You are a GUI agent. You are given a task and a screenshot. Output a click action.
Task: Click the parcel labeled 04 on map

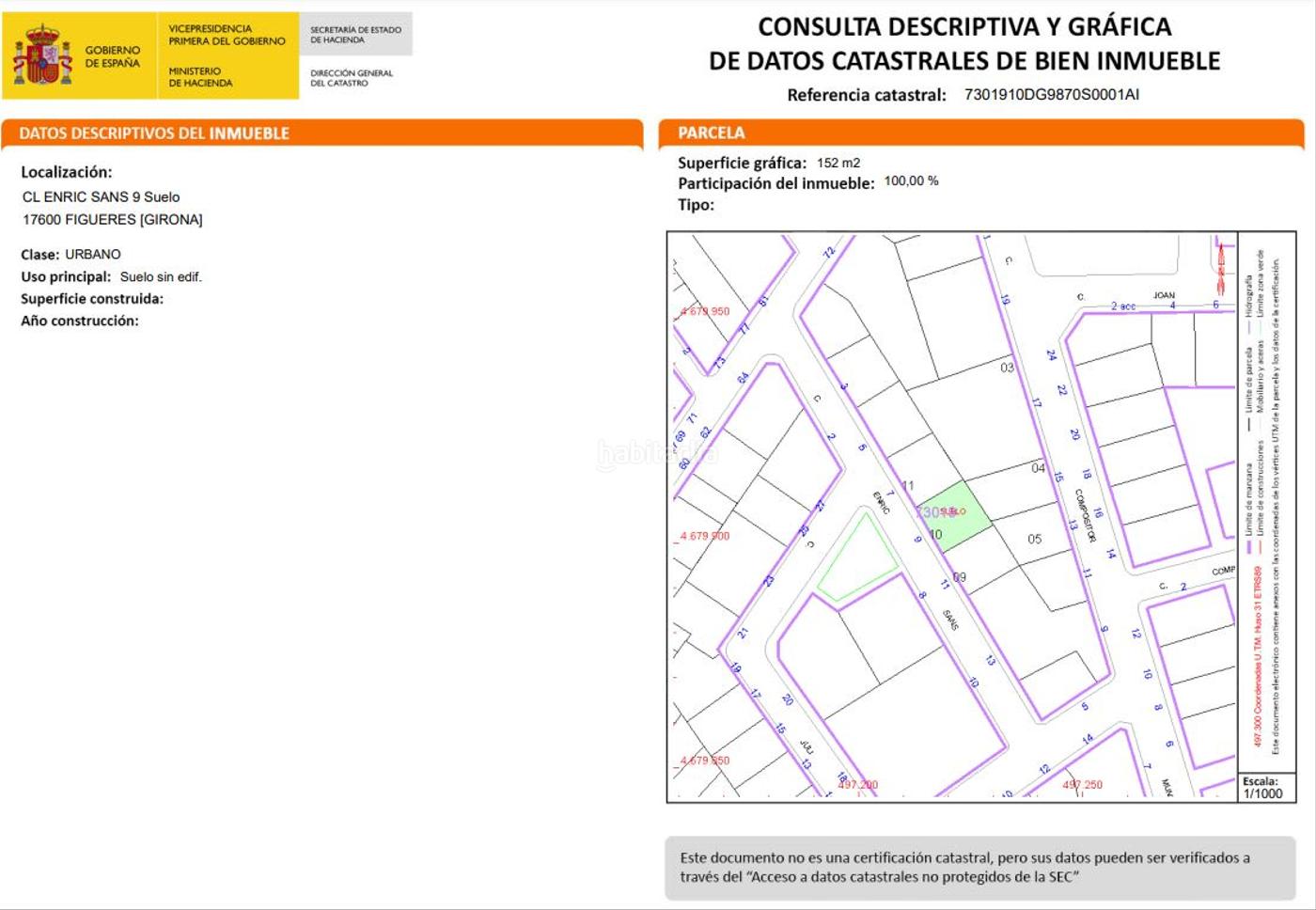[x=1038, y=467]
